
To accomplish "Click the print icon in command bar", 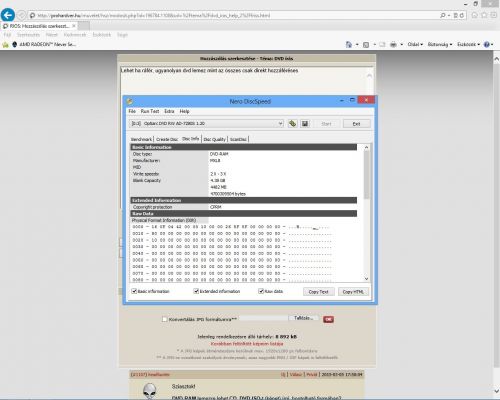I will [393, 44].
